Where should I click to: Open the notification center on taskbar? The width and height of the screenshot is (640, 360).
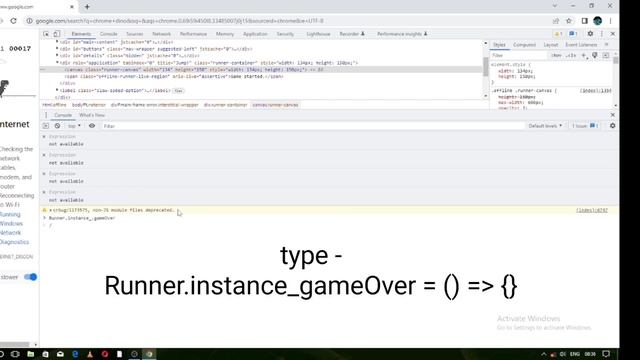(606, 354)
